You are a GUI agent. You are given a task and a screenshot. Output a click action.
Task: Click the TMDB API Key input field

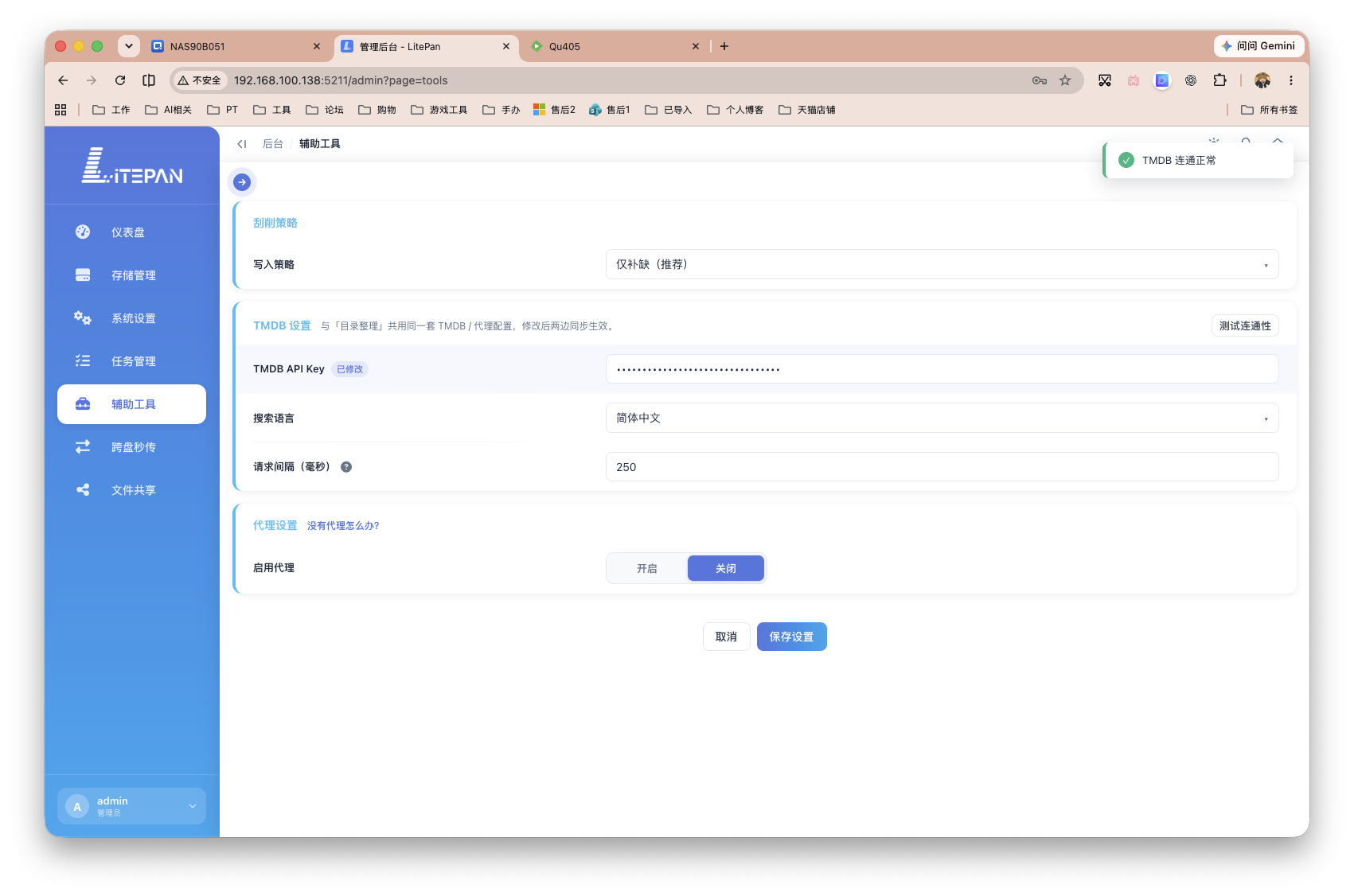(x=942, y=369)
